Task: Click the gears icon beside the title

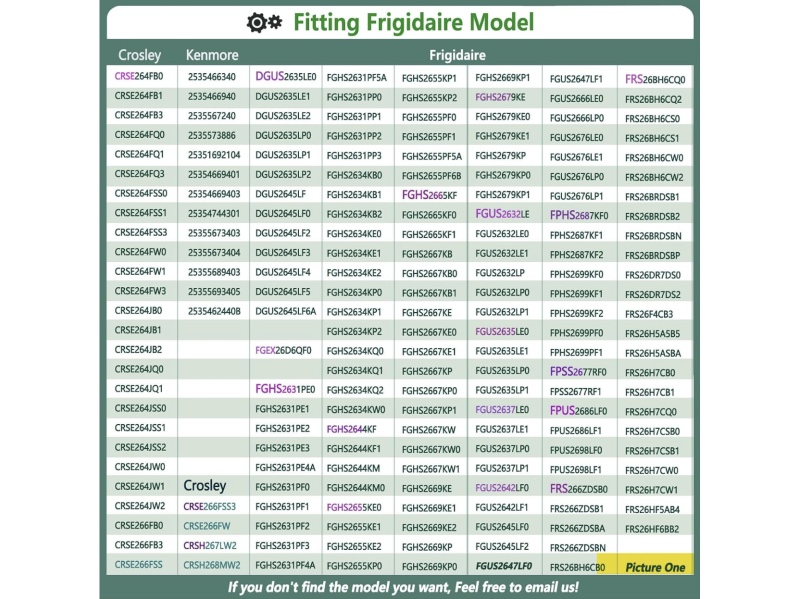Action: tap(263, 22)
